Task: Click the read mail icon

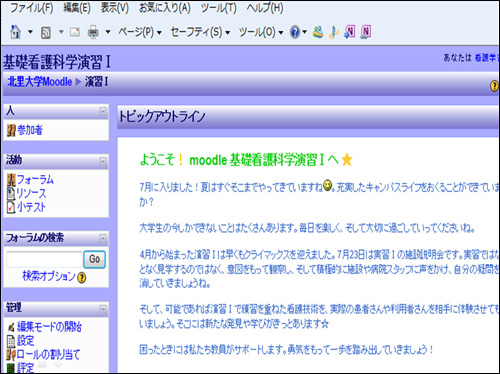Action: (x=75, y=32)
